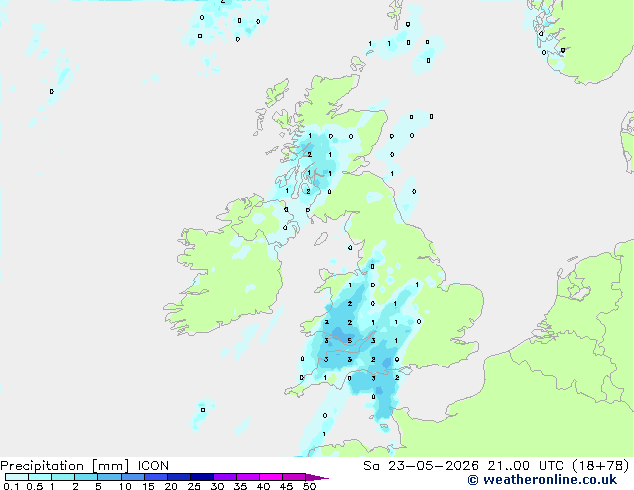The height and width of the screenshot is (490, 634).
Task: Click the legend value label '0.1'
Action: tap(11, 486)
